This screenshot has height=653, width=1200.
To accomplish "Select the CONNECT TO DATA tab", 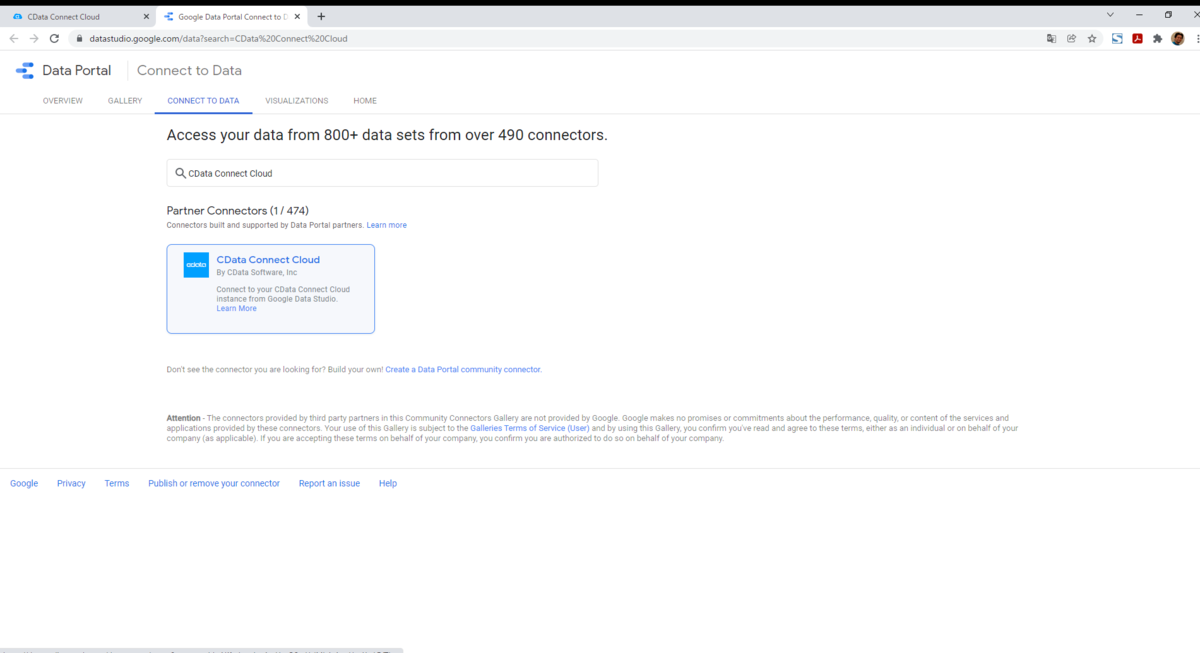I will click(203, 101).
